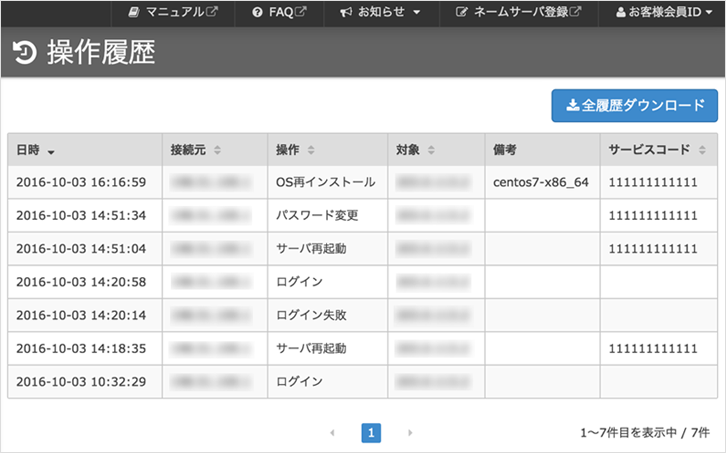The width and height of the screenshot is (726, 453).
Task: Expand the お知らせ notifications dropdown
Action: point(380,13)
